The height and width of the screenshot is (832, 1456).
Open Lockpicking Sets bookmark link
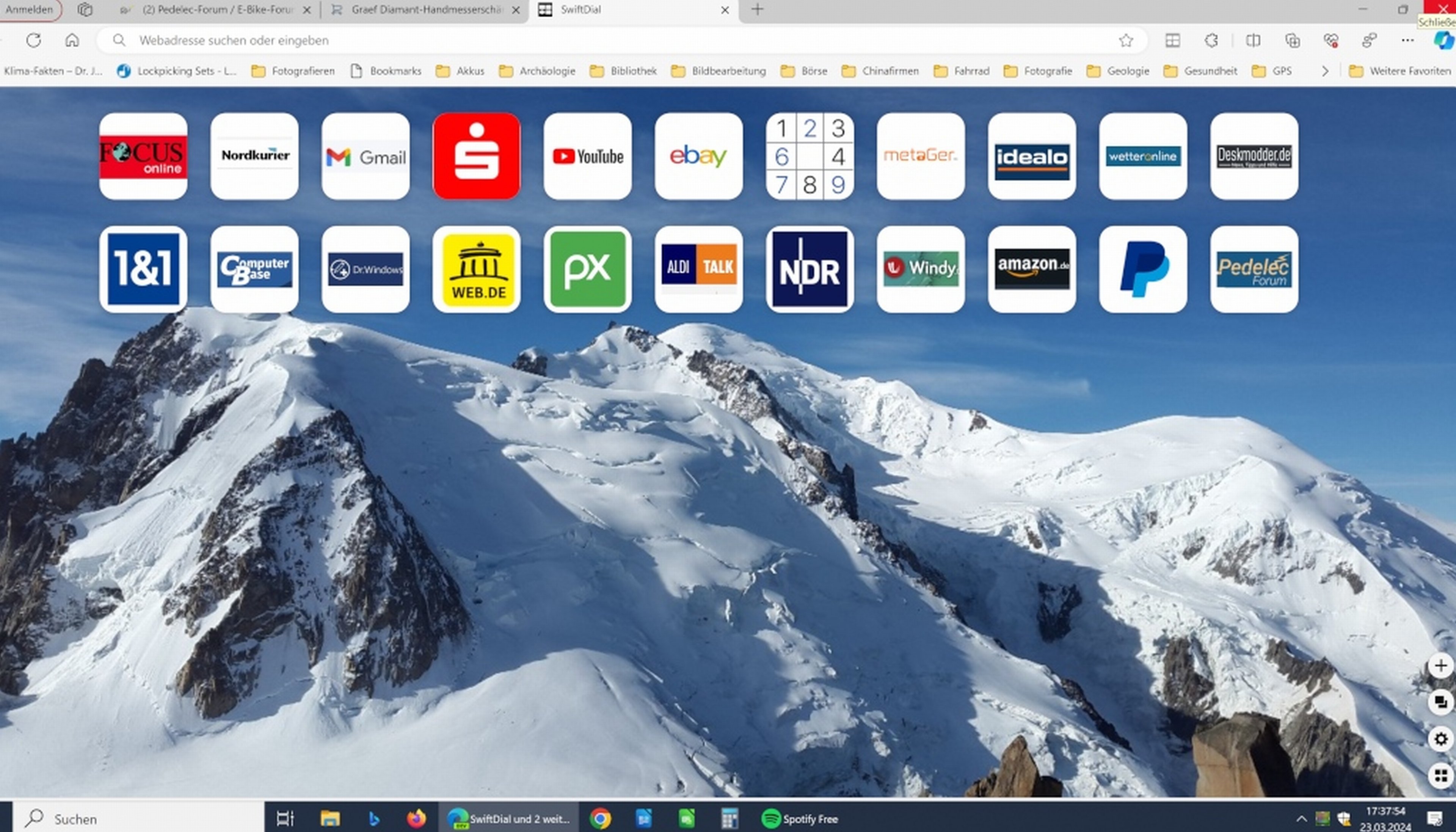pos(177,71)
